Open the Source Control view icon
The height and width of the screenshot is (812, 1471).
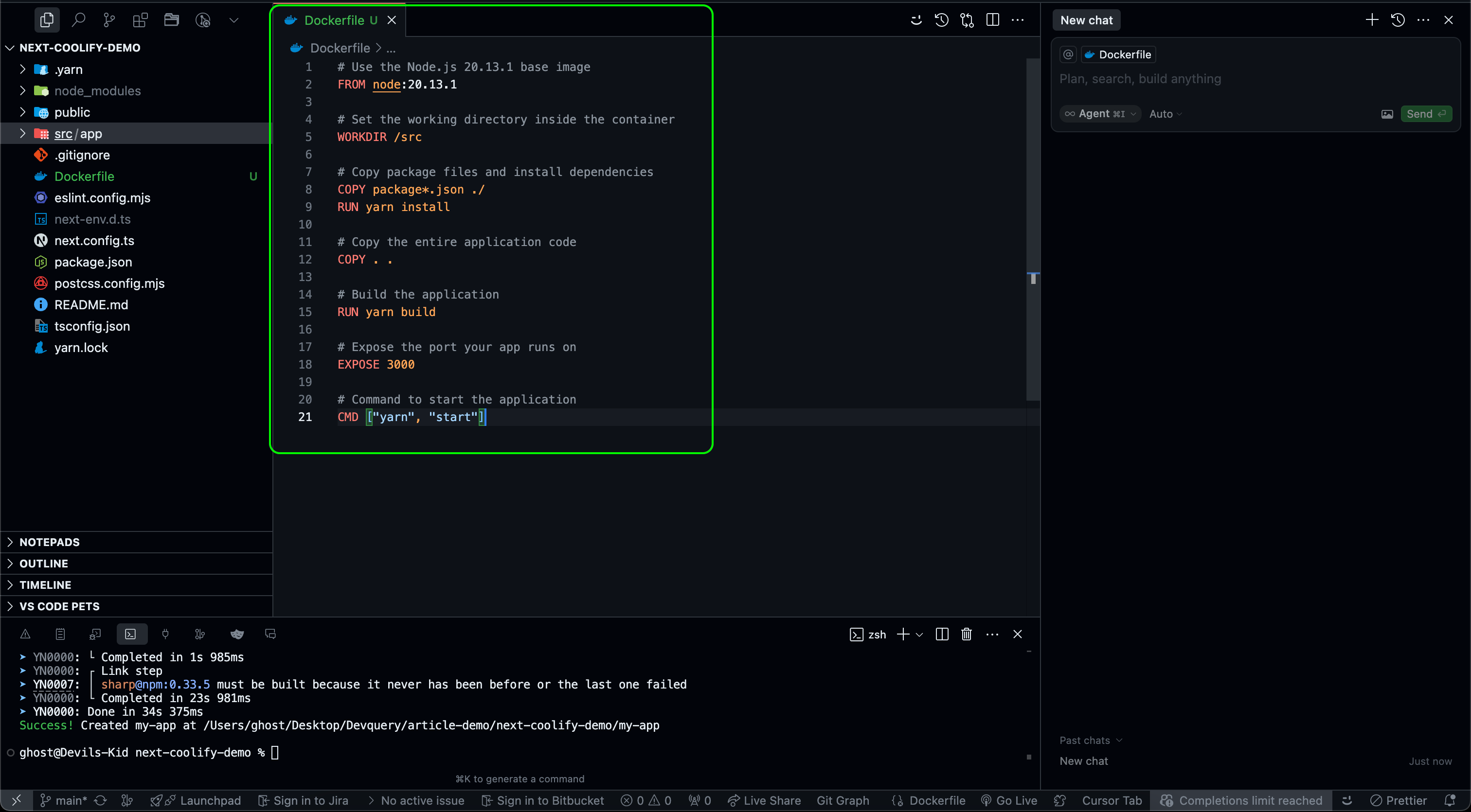(x=109, y=20)
